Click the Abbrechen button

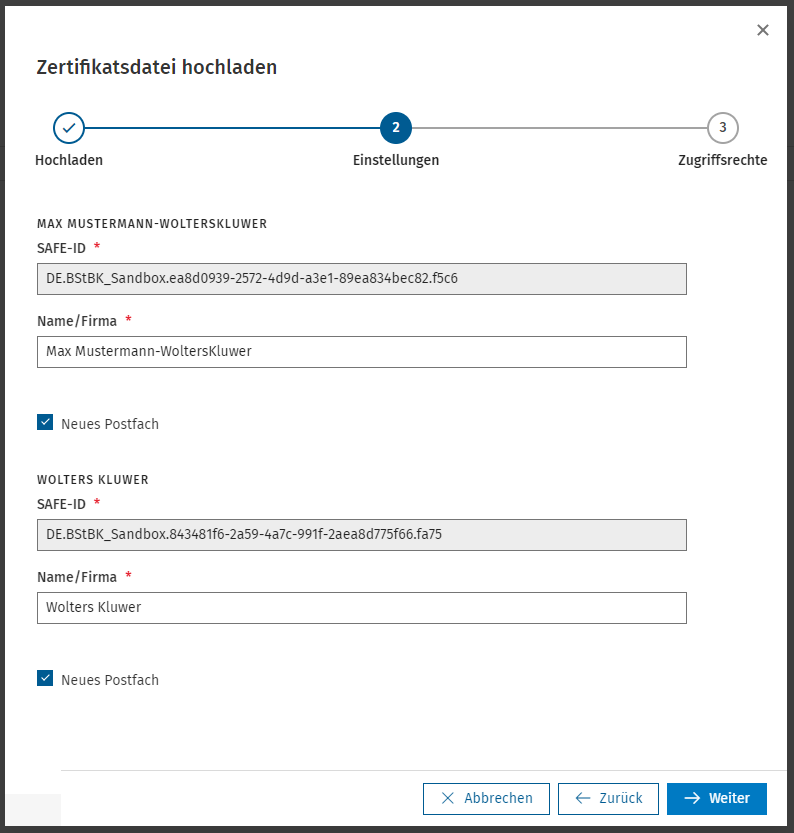[486, 798]
